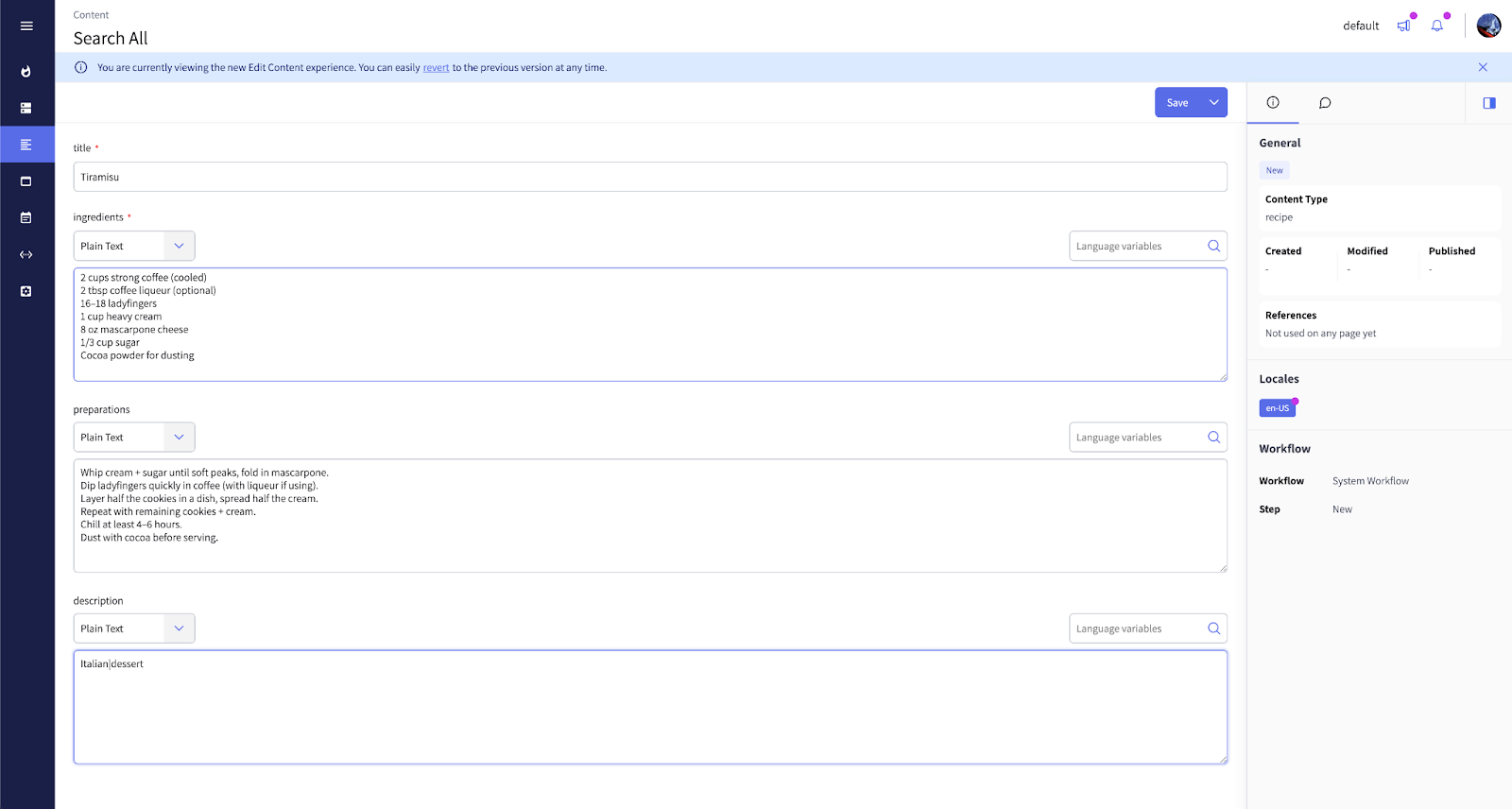Open the ingredients Plain Text dropdown
This screenshot has height=809, width=1512.
[134, 246]
